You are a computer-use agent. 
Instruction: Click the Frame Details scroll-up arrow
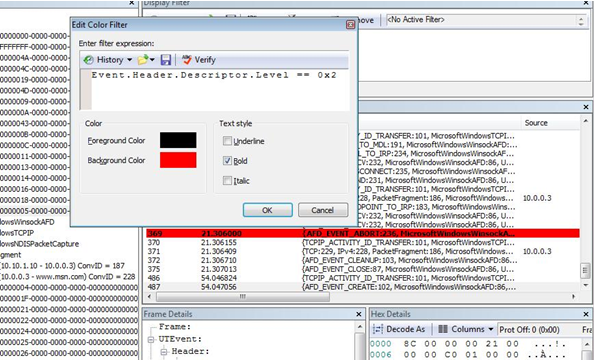pos(360,326)
